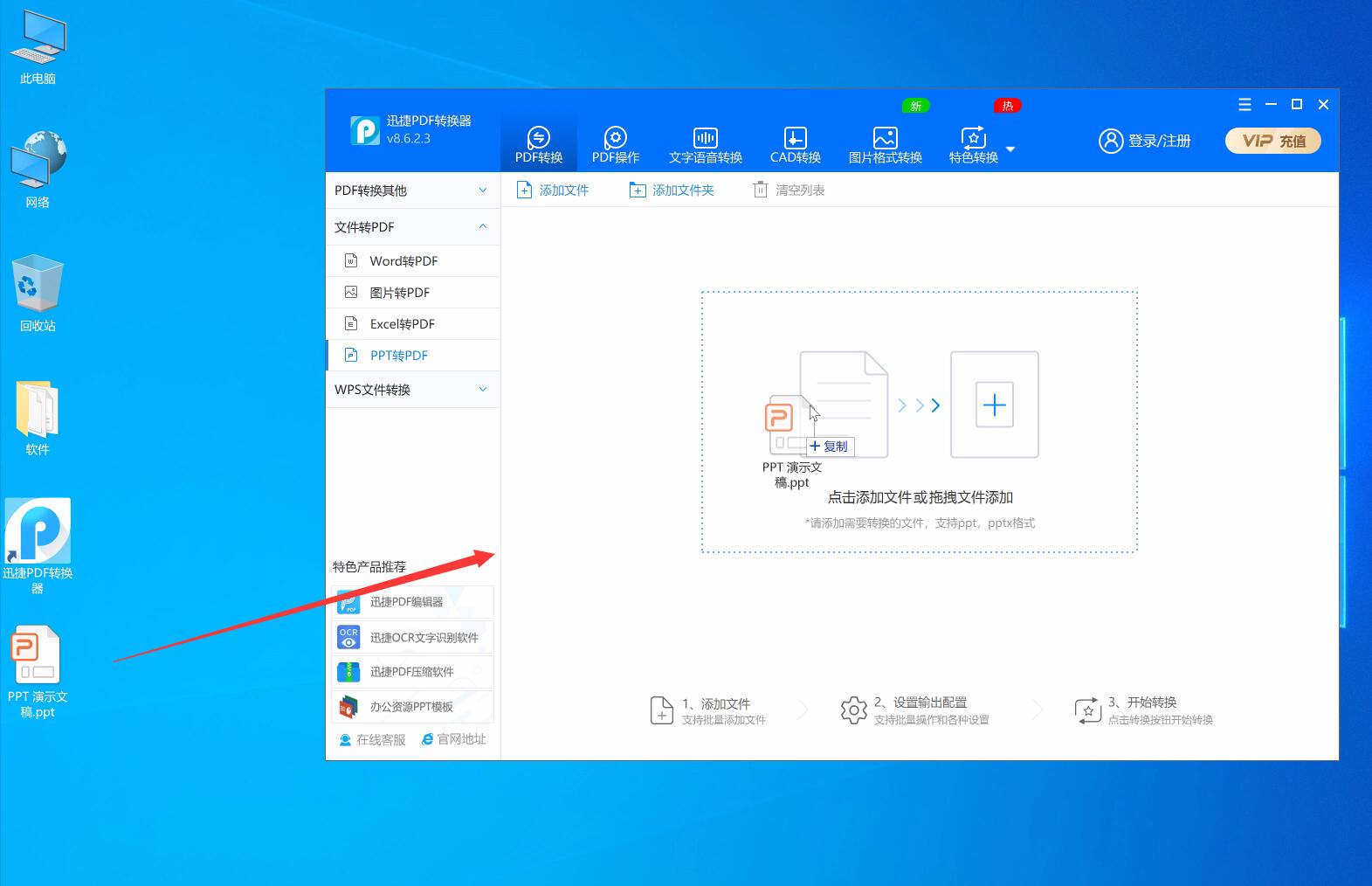1372x886 pixels.
Task: Open the 图片格式转换 tab
Action: 886,144
